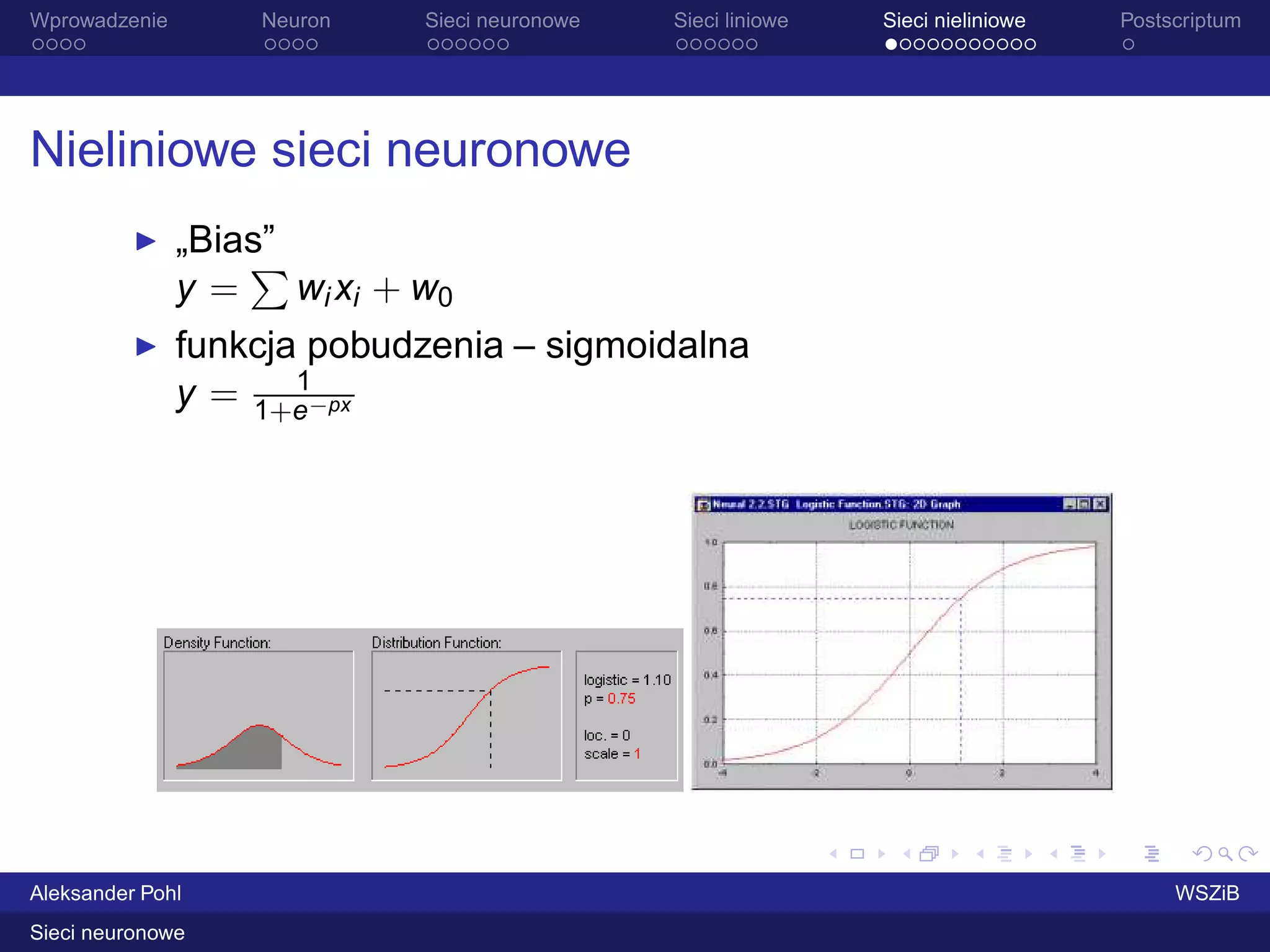The height and width of the screenshot is (952, 1270).
Task: Click the sigmoid formula 1/(1+e^-px)
Action: click(x=265, y=396)
